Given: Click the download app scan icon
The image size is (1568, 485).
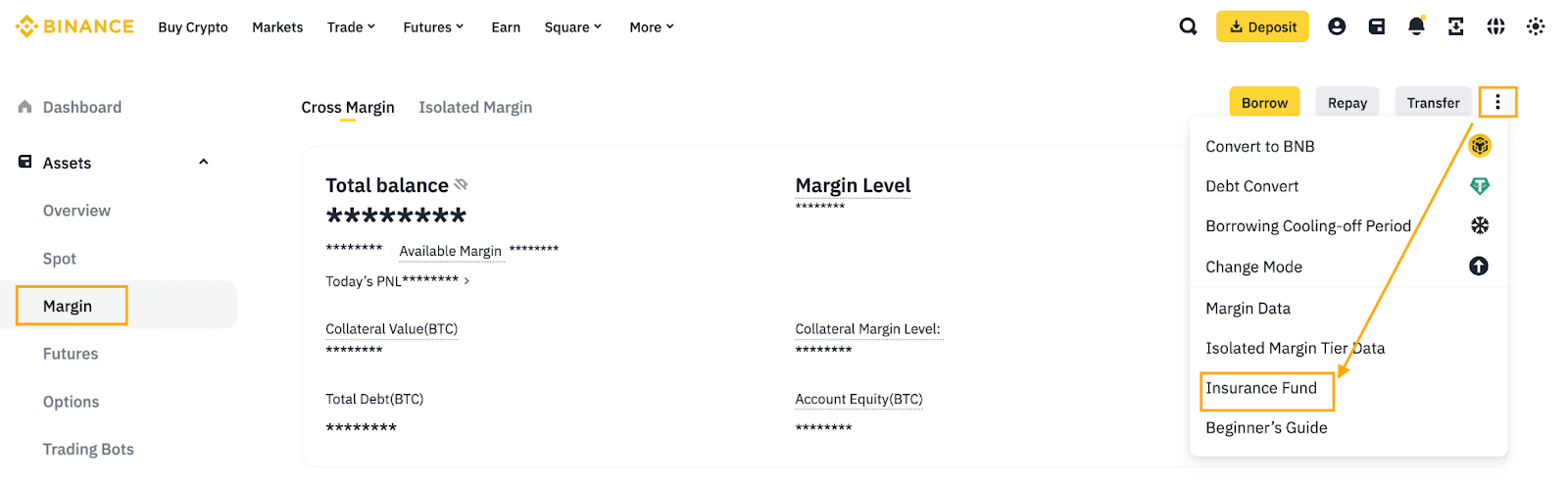Looking at the screenshot, I should tap(1456, 26).
